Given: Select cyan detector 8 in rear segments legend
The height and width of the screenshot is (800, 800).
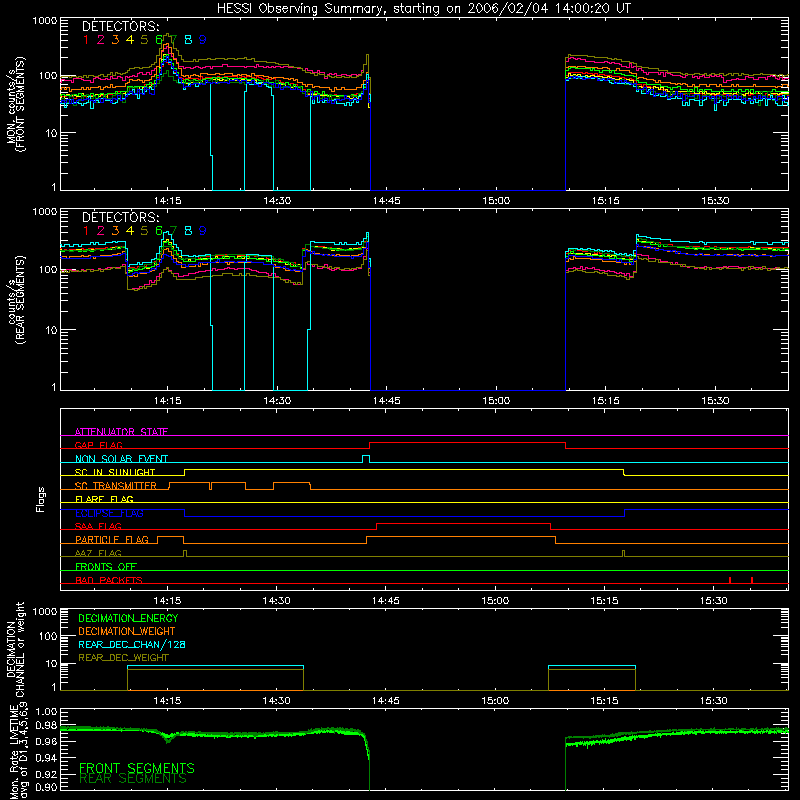Looking at the screenshot, I should (x=188, y=231).
